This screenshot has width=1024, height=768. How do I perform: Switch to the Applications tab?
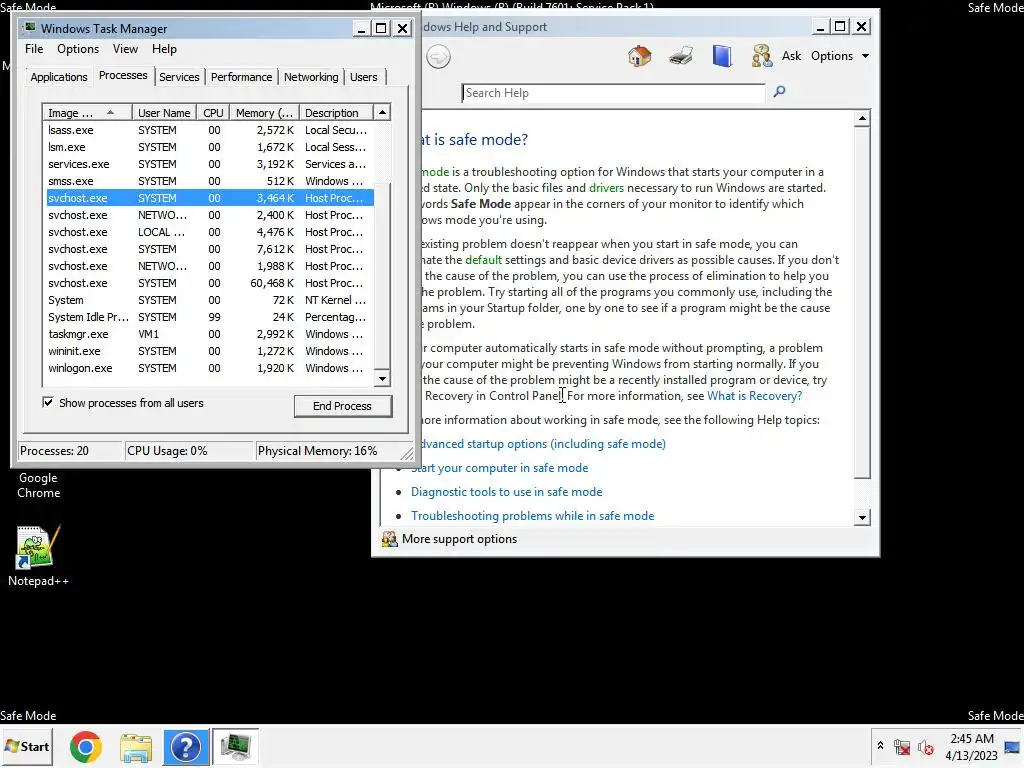59,77
